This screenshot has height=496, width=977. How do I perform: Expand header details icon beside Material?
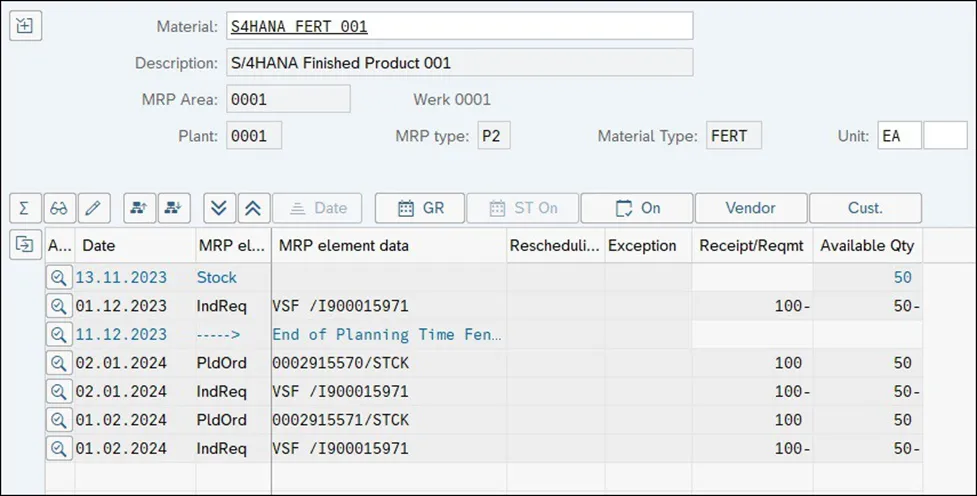25,26
